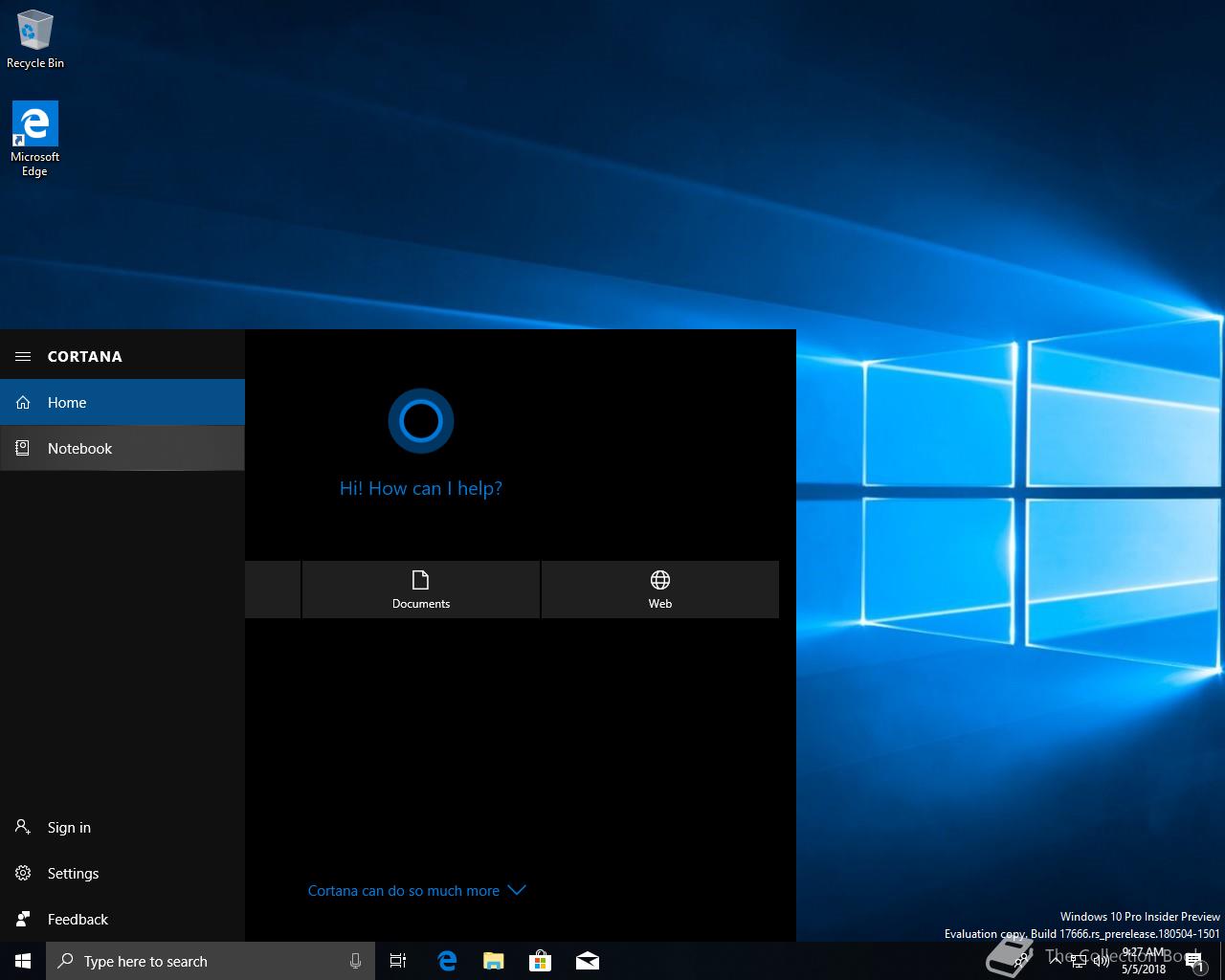This screenshot has width=1225, height=980.
Task: Expand Cortana can do so much more
Action: tap(416, 890)
